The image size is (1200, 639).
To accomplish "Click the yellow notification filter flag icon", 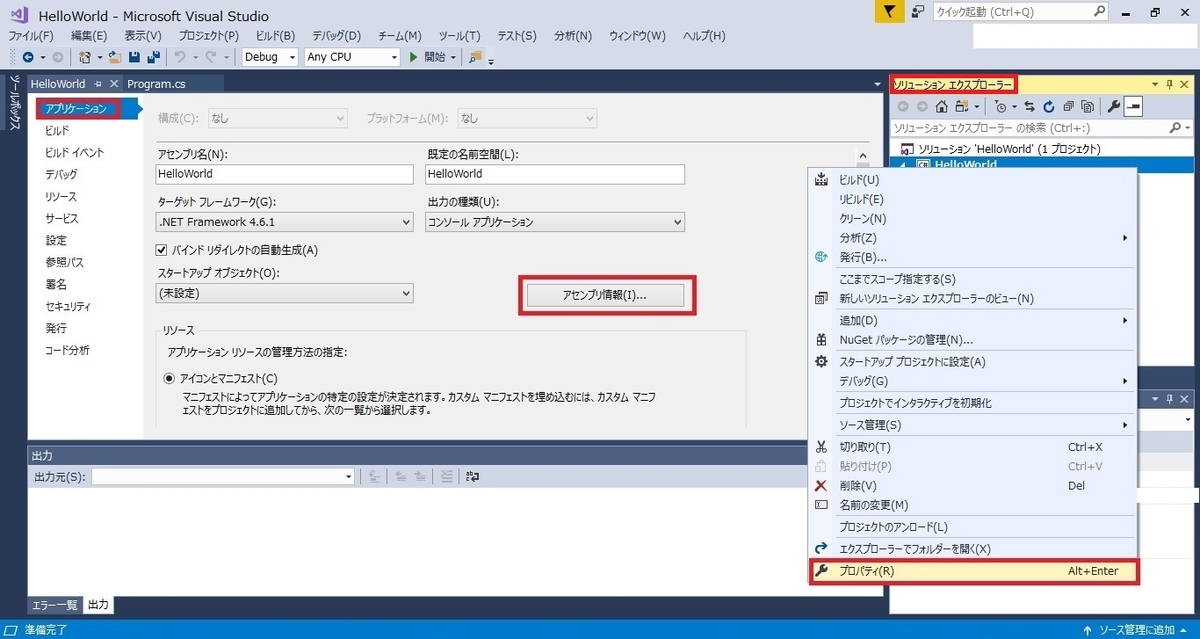I will point(889,12).
